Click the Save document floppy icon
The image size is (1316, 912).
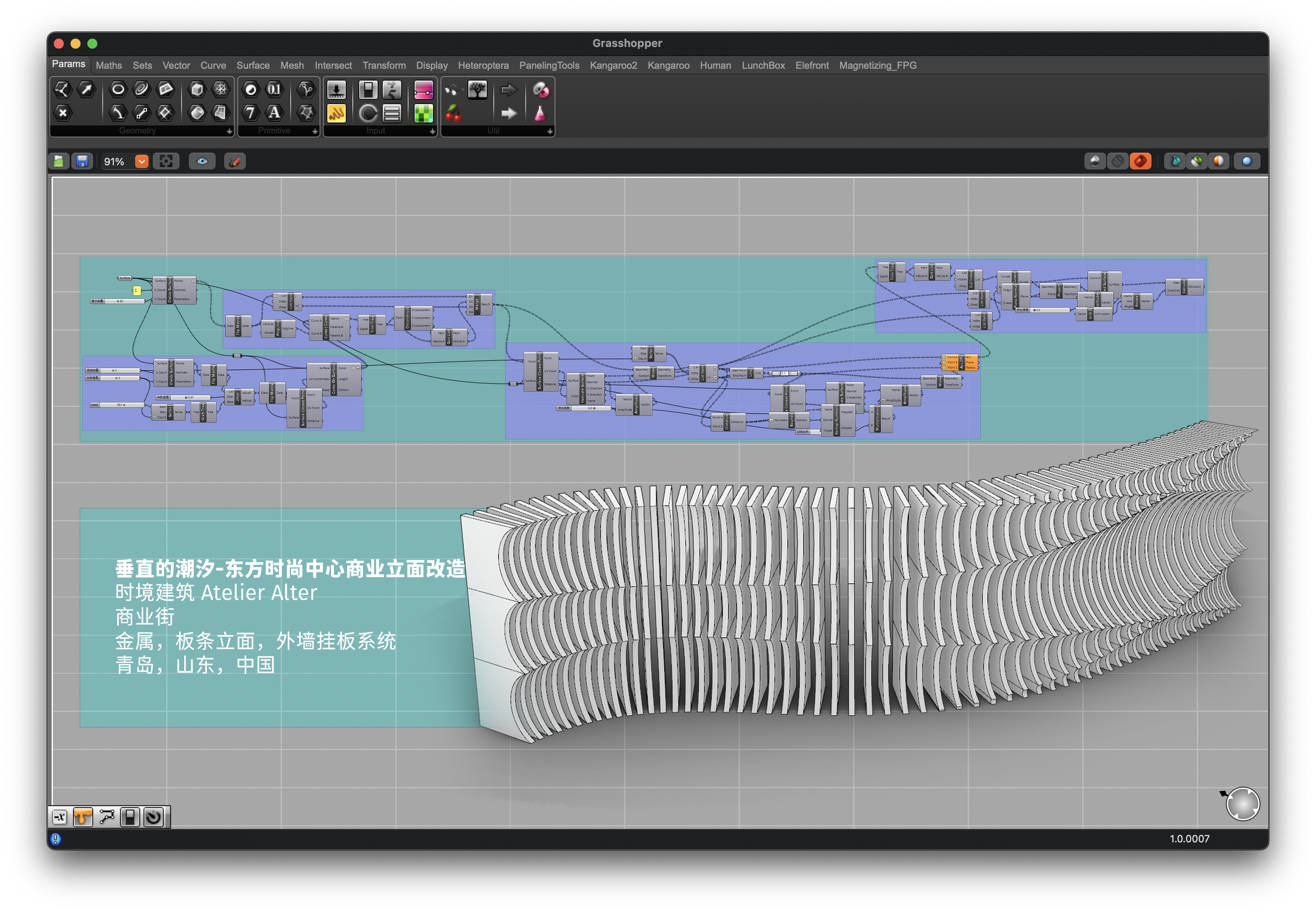[x=82, y=162]
